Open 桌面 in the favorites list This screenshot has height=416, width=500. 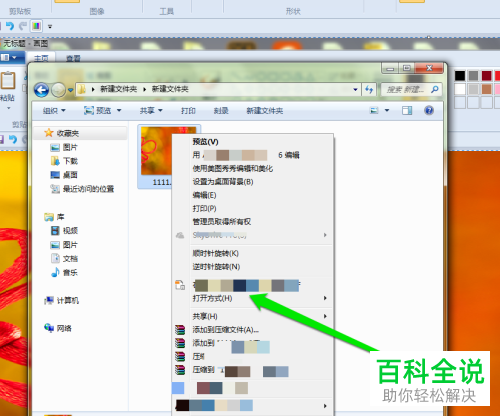[70, 175]
